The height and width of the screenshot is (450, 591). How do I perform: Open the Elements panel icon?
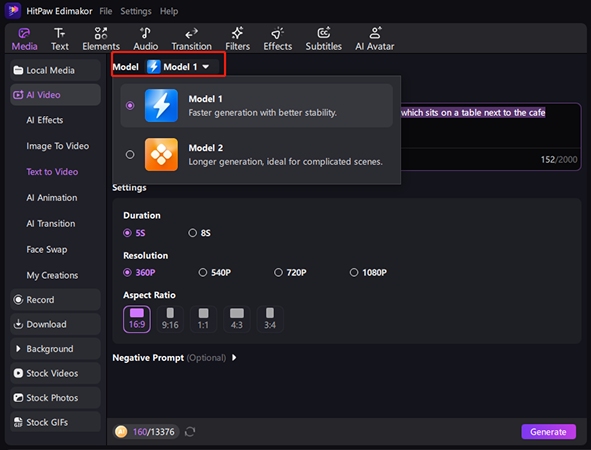point(101,33)
